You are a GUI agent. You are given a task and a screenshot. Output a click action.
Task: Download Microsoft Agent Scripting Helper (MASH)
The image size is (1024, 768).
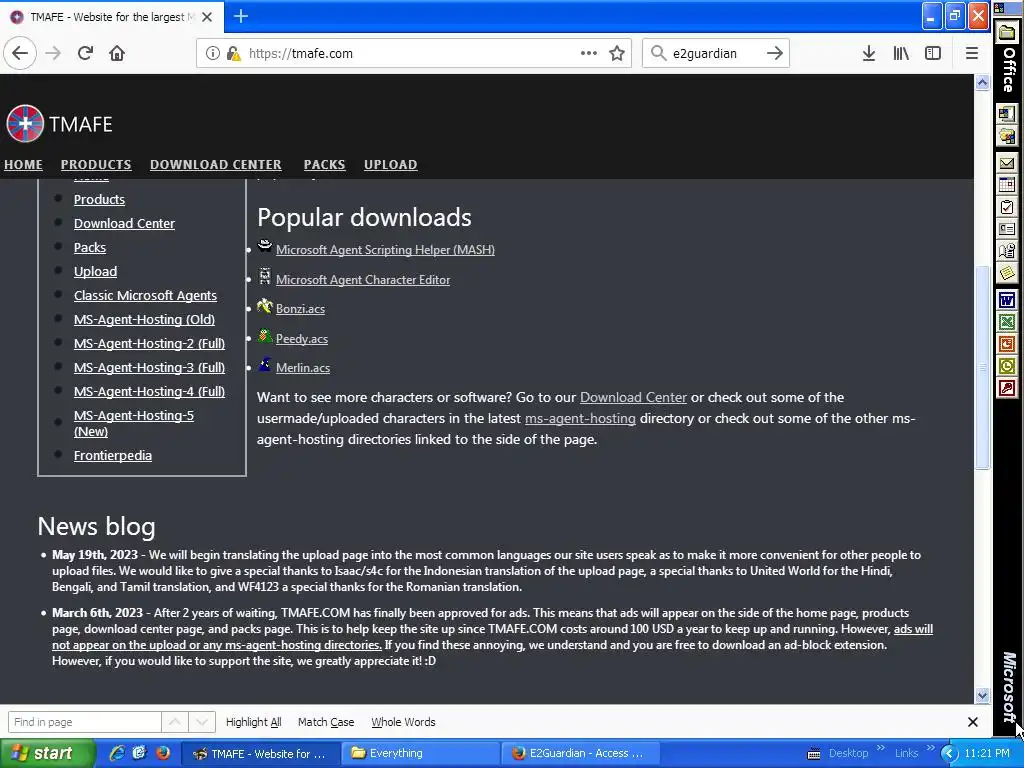pos(385,249)
